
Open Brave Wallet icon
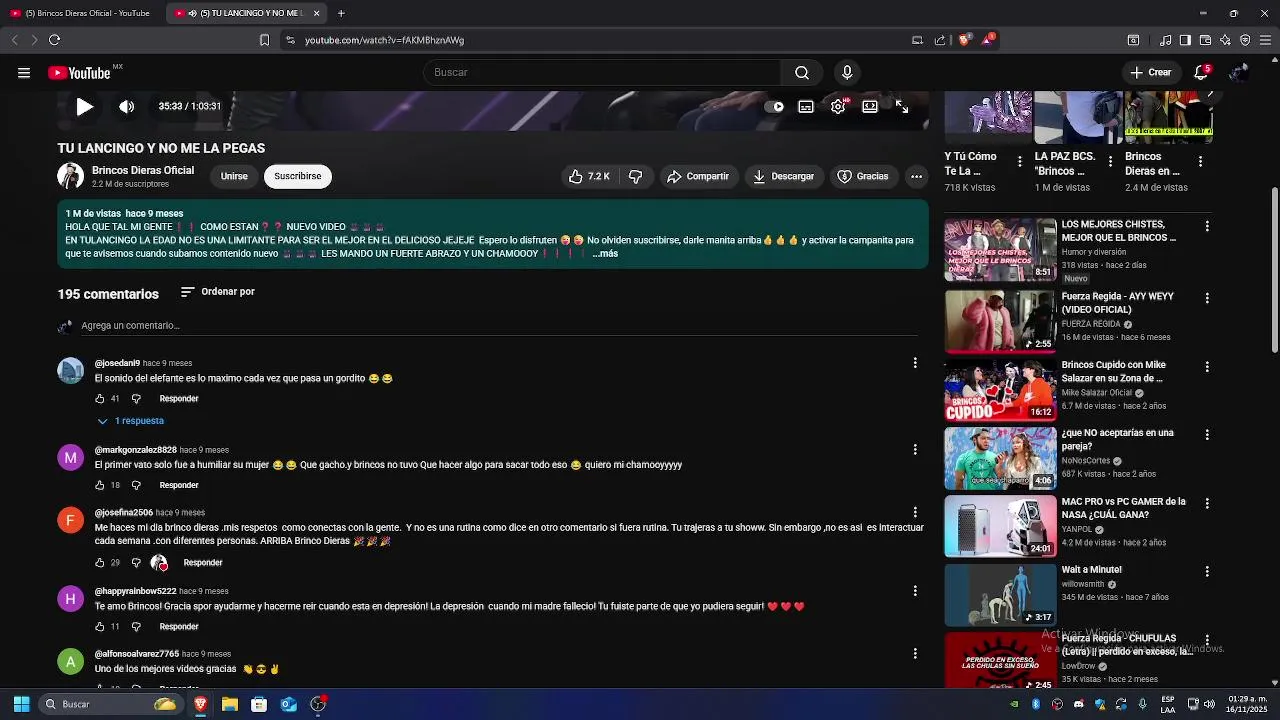pyautogui.click(x=1205, y=40)
